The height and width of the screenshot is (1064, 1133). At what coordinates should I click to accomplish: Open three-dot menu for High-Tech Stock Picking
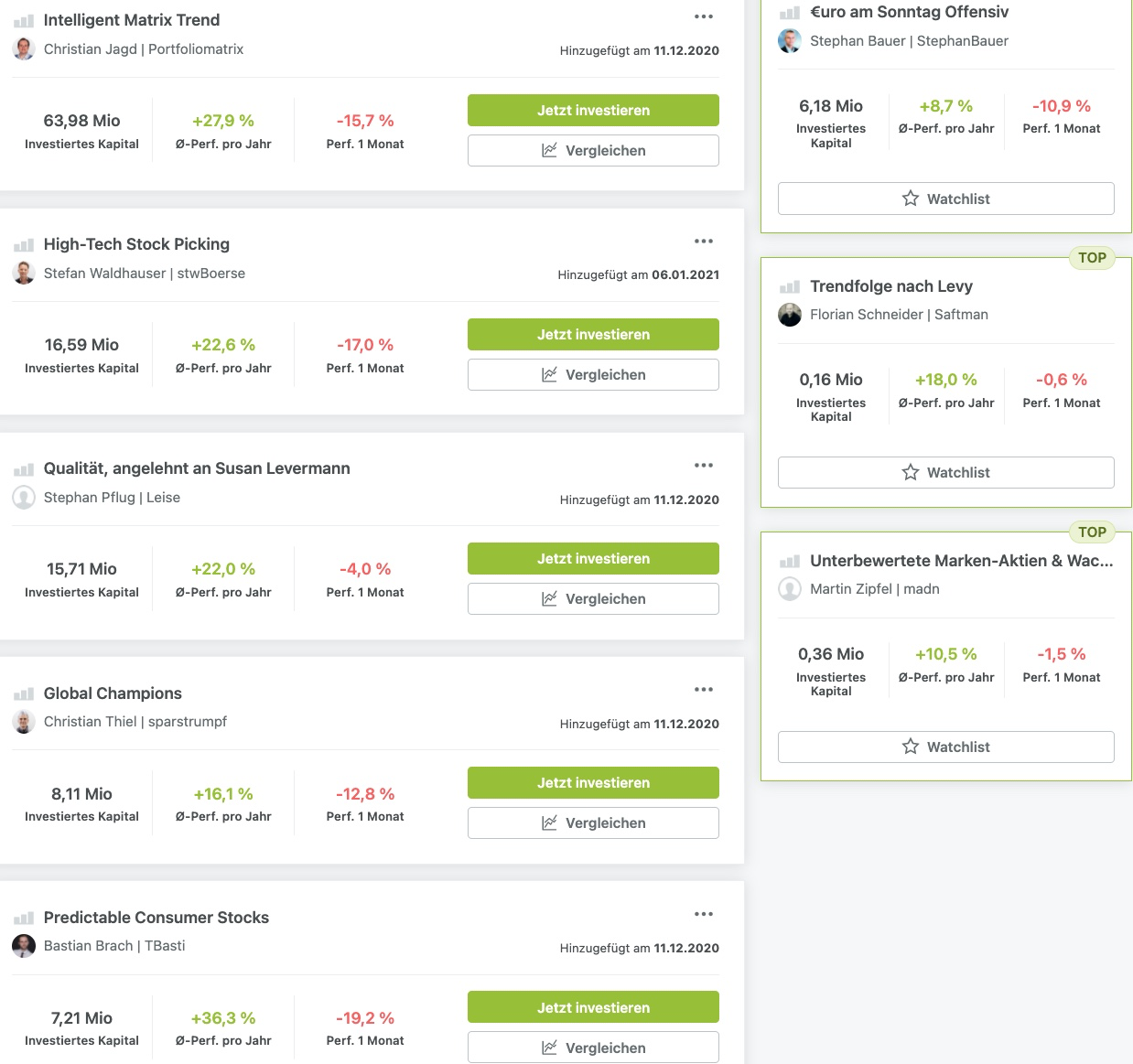[703, 242]
